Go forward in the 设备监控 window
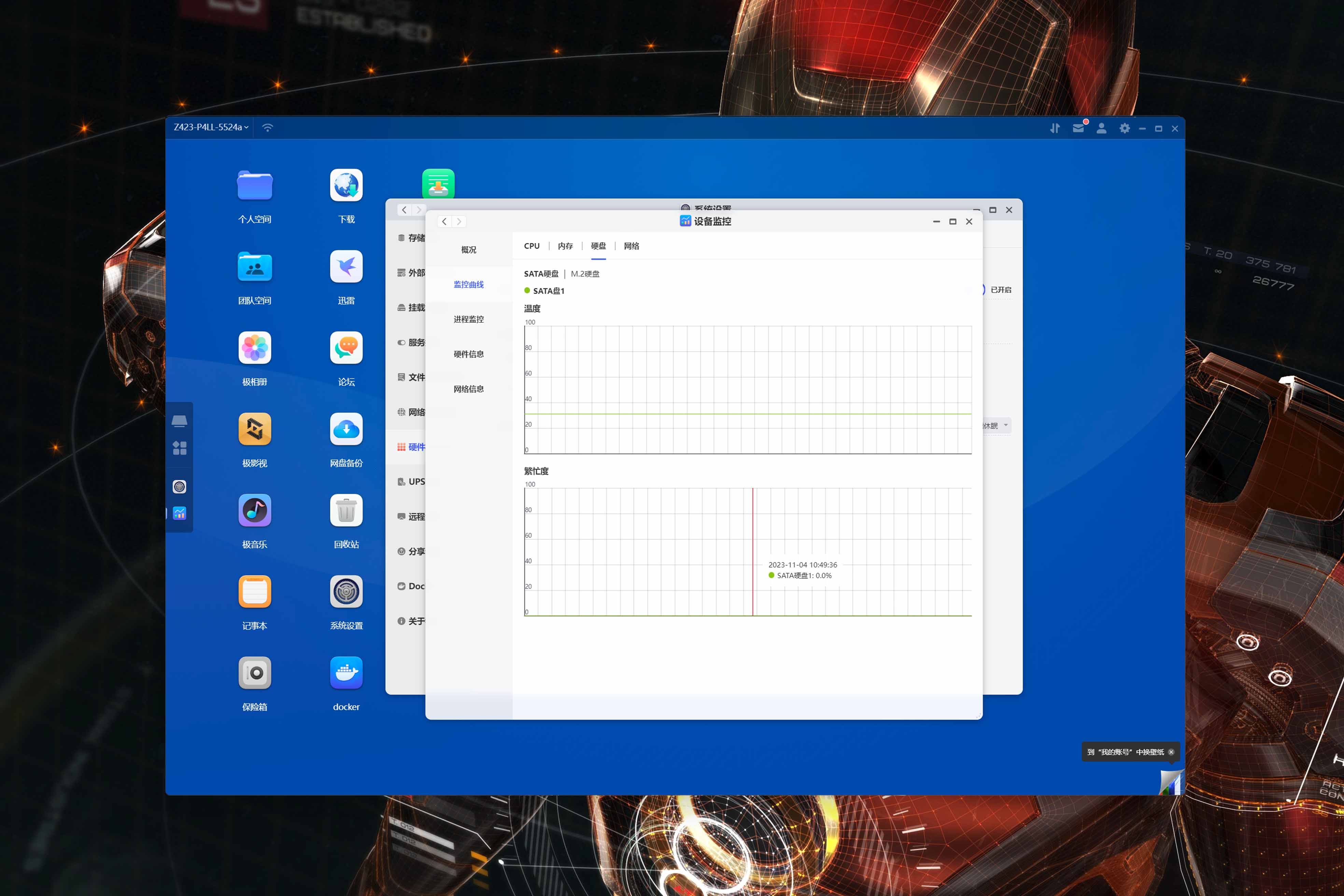Screen dimensions: 1344x896 coord(459,222)
